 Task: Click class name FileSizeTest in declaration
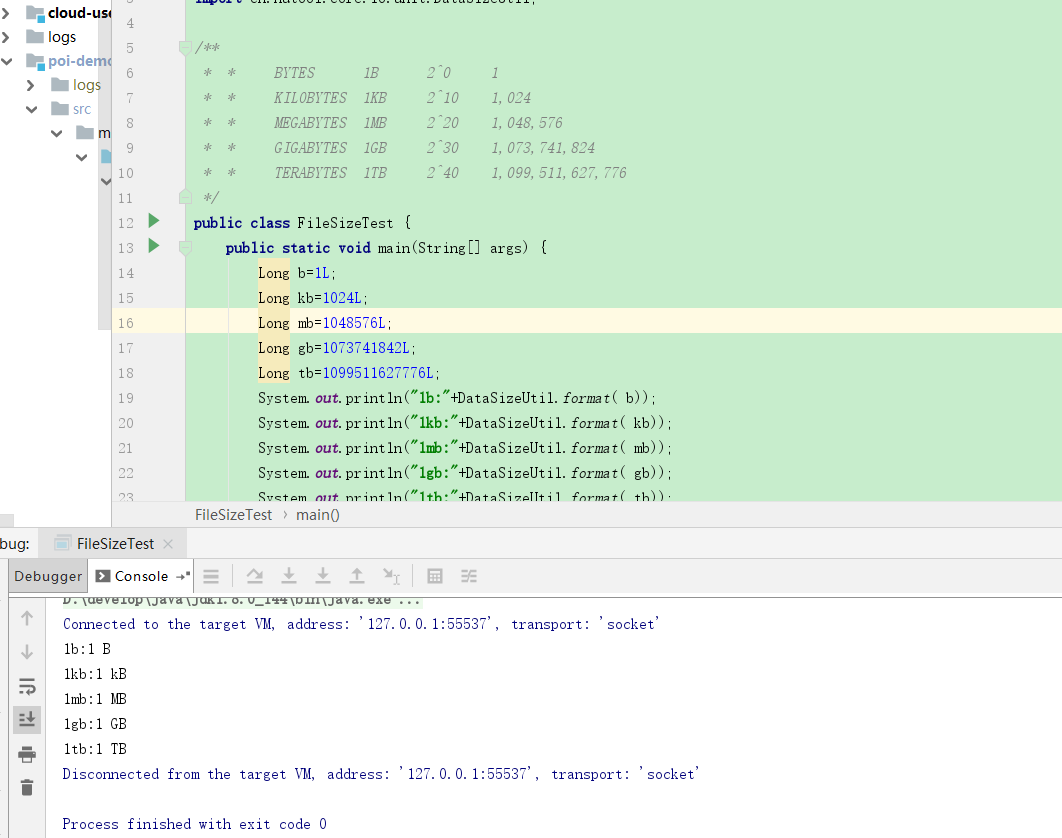[345, 223]
